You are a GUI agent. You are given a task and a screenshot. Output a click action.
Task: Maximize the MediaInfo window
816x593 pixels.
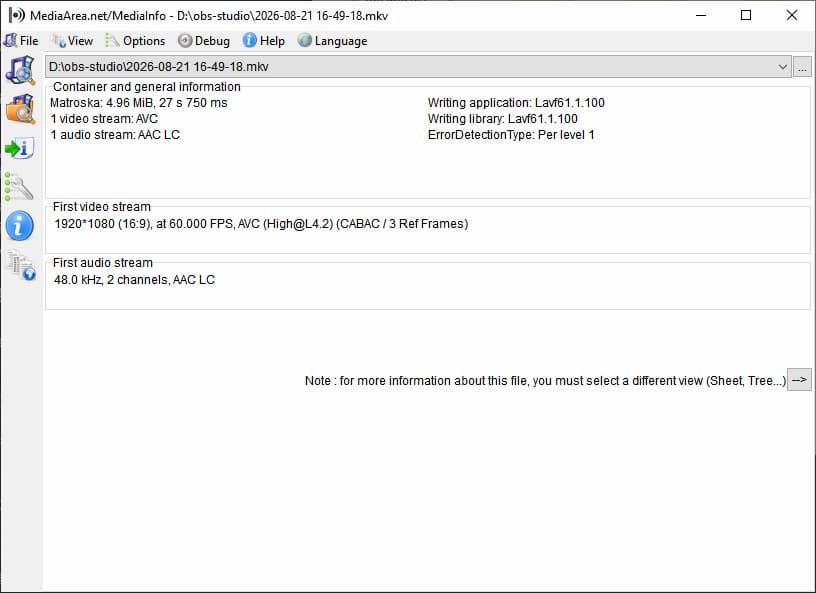tap(746, 15)
